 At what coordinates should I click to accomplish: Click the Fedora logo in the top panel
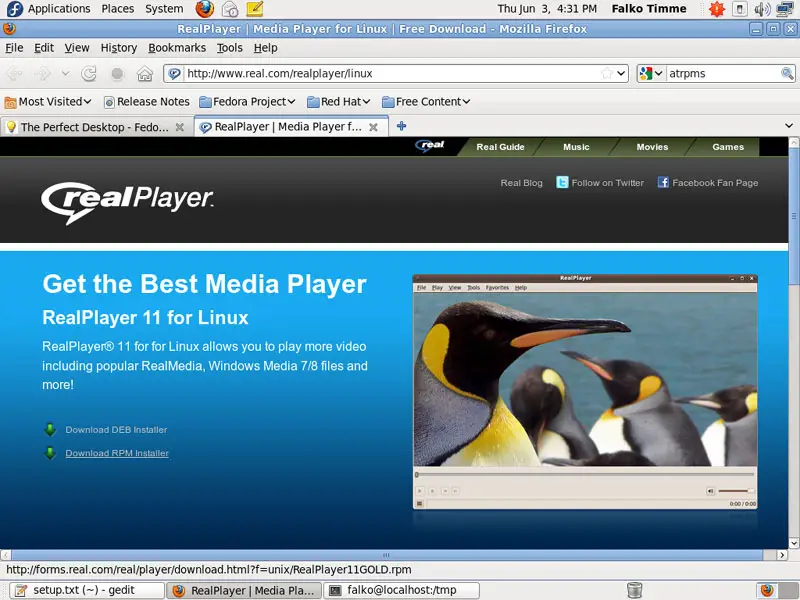(x=14, y=9)
